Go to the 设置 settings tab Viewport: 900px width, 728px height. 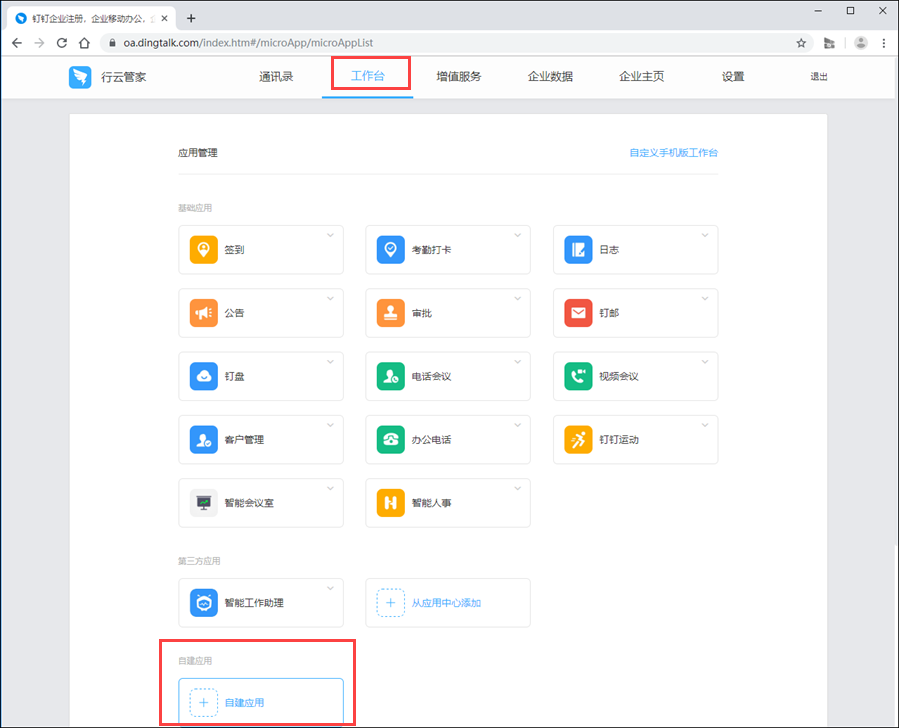click(x=733, y=77)
